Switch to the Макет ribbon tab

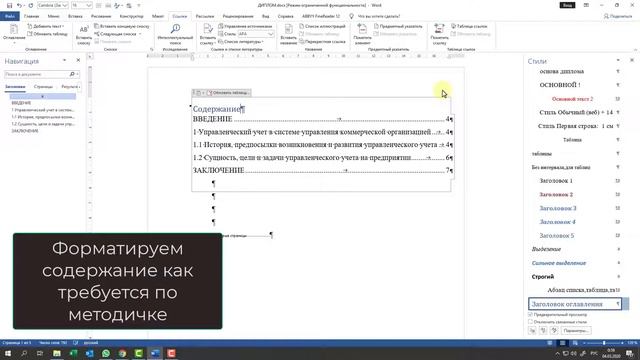[x=158, y=16]
